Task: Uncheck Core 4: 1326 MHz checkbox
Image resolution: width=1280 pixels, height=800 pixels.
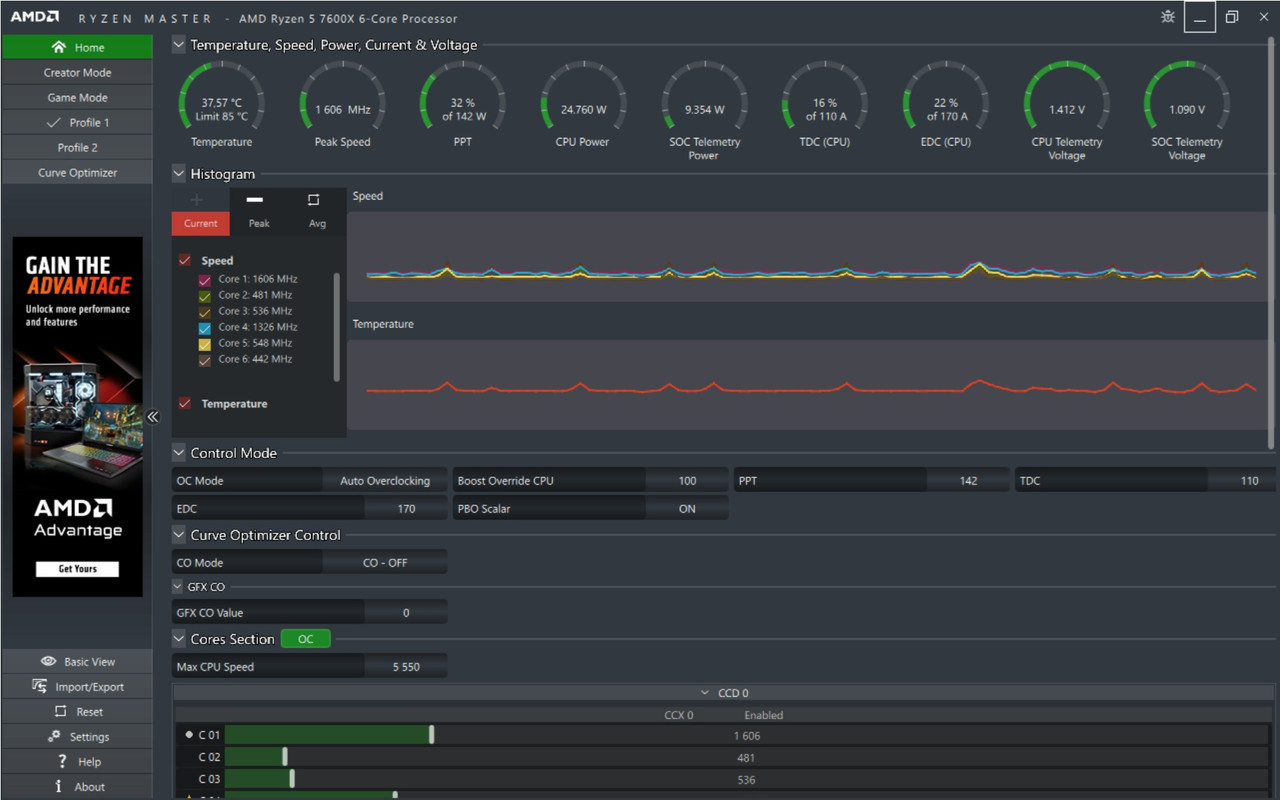Action: pyautogui.click(x=205, y=328)
